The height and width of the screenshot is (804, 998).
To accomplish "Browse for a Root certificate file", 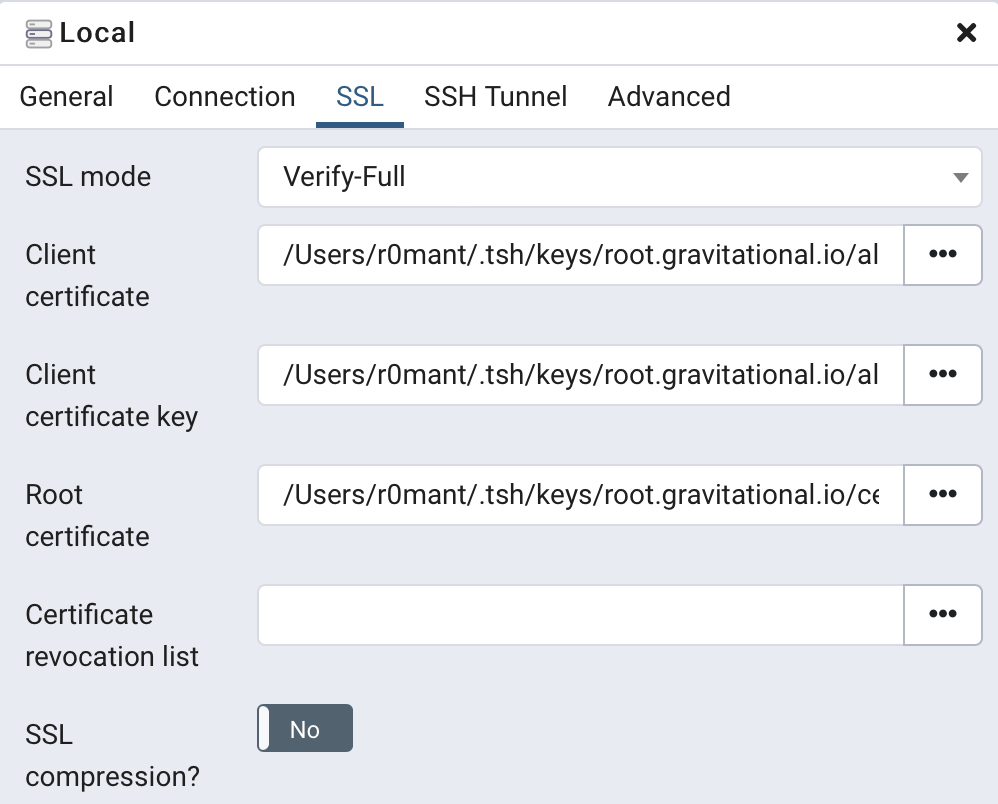I will pos(942,495).
